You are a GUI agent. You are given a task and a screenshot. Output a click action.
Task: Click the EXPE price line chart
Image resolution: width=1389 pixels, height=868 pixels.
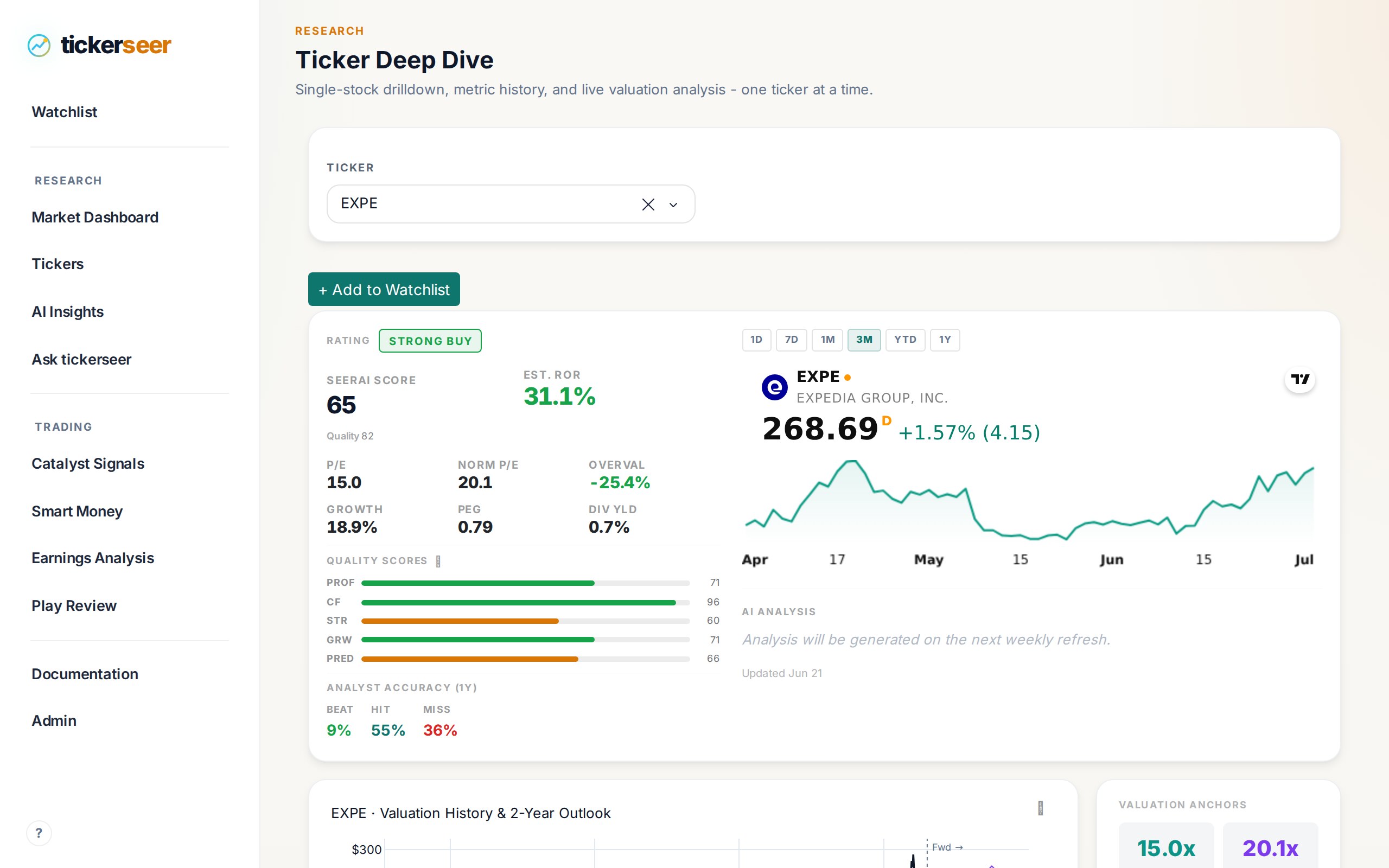tap(1029, 500)
